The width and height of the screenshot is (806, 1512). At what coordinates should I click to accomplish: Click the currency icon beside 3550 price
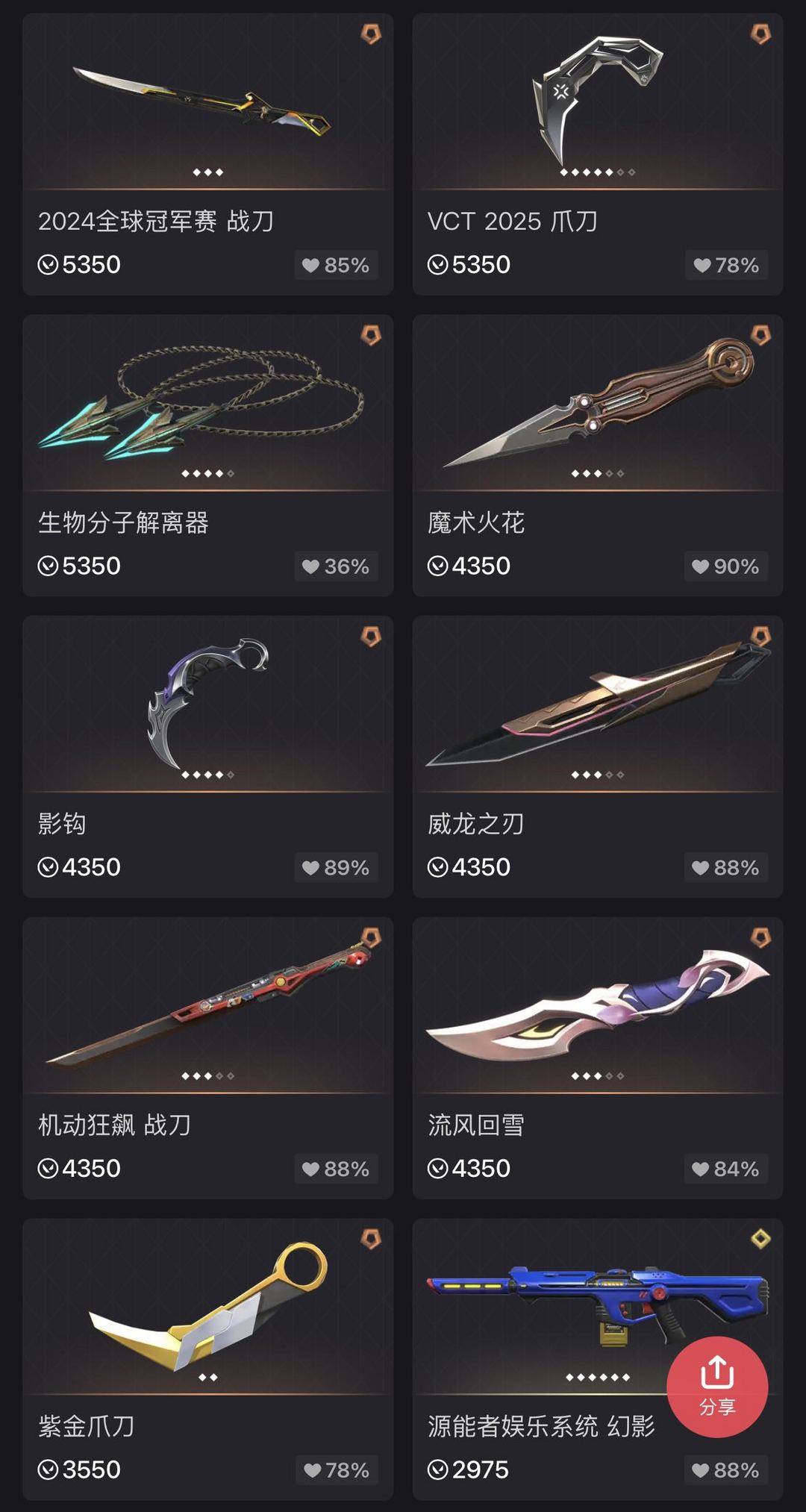[48, 1470]
